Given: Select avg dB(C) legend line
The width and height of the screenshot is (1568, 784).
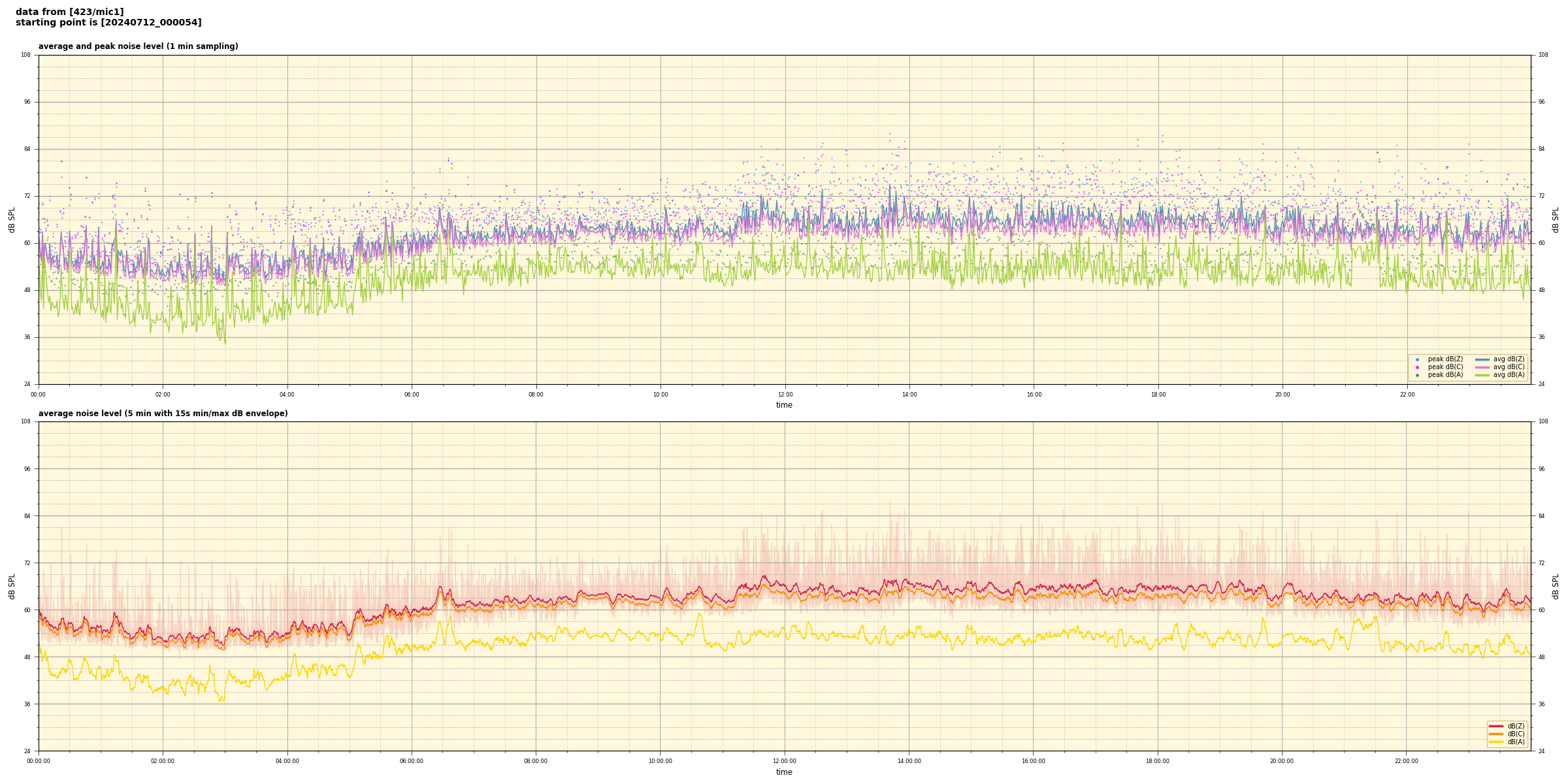Looking at the screenshot, I should (1482, 367).
